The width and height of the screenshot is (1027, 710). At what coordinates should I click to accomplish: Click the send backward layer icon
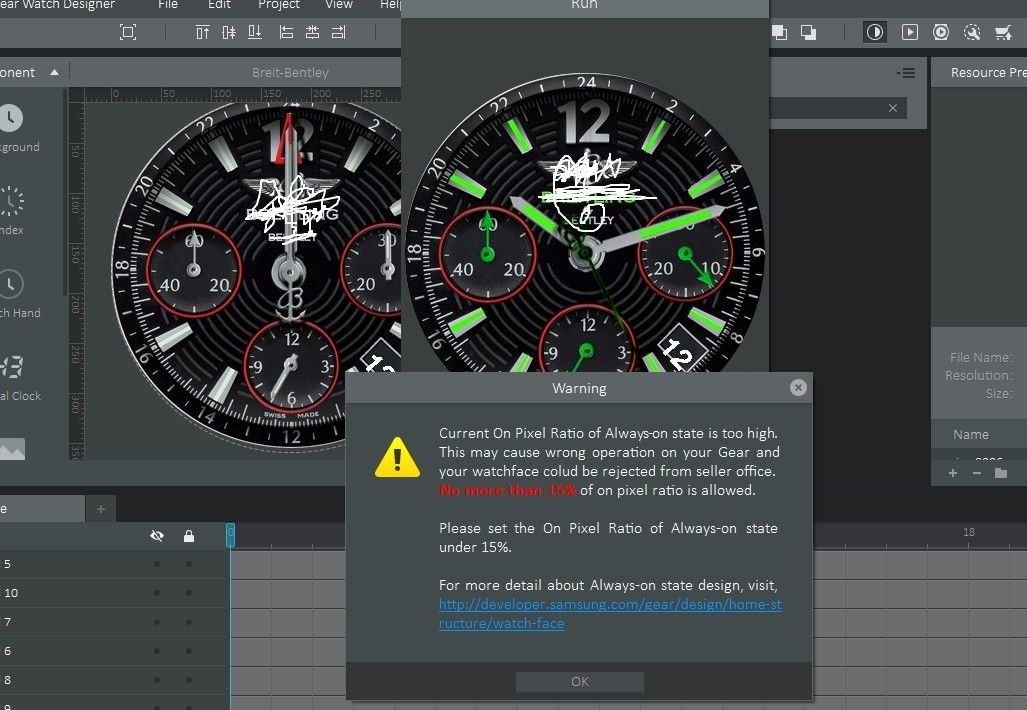tap(809, 32)
